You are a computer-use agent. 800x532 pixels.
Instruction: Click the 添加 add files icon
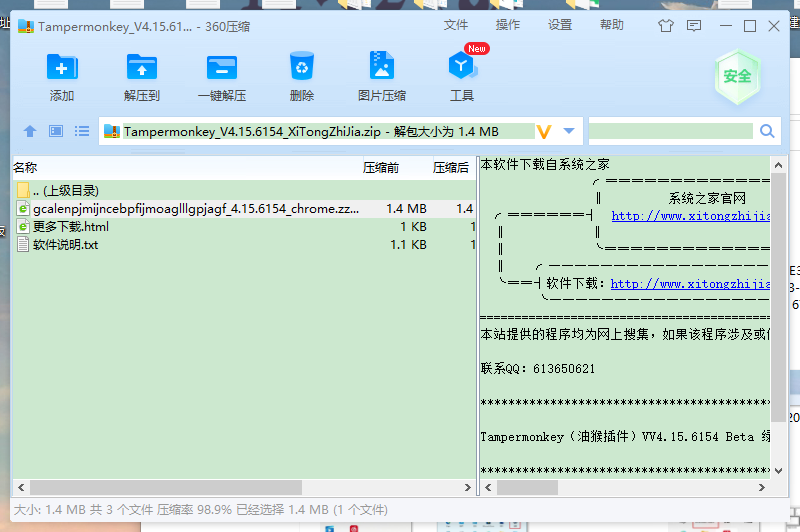click(62, 67)
